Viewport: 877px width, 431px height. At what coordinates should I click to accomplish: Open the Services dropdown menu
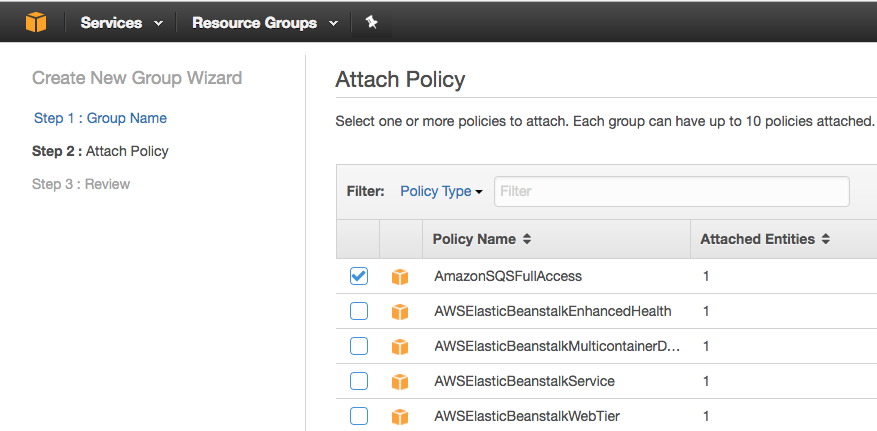121,22
